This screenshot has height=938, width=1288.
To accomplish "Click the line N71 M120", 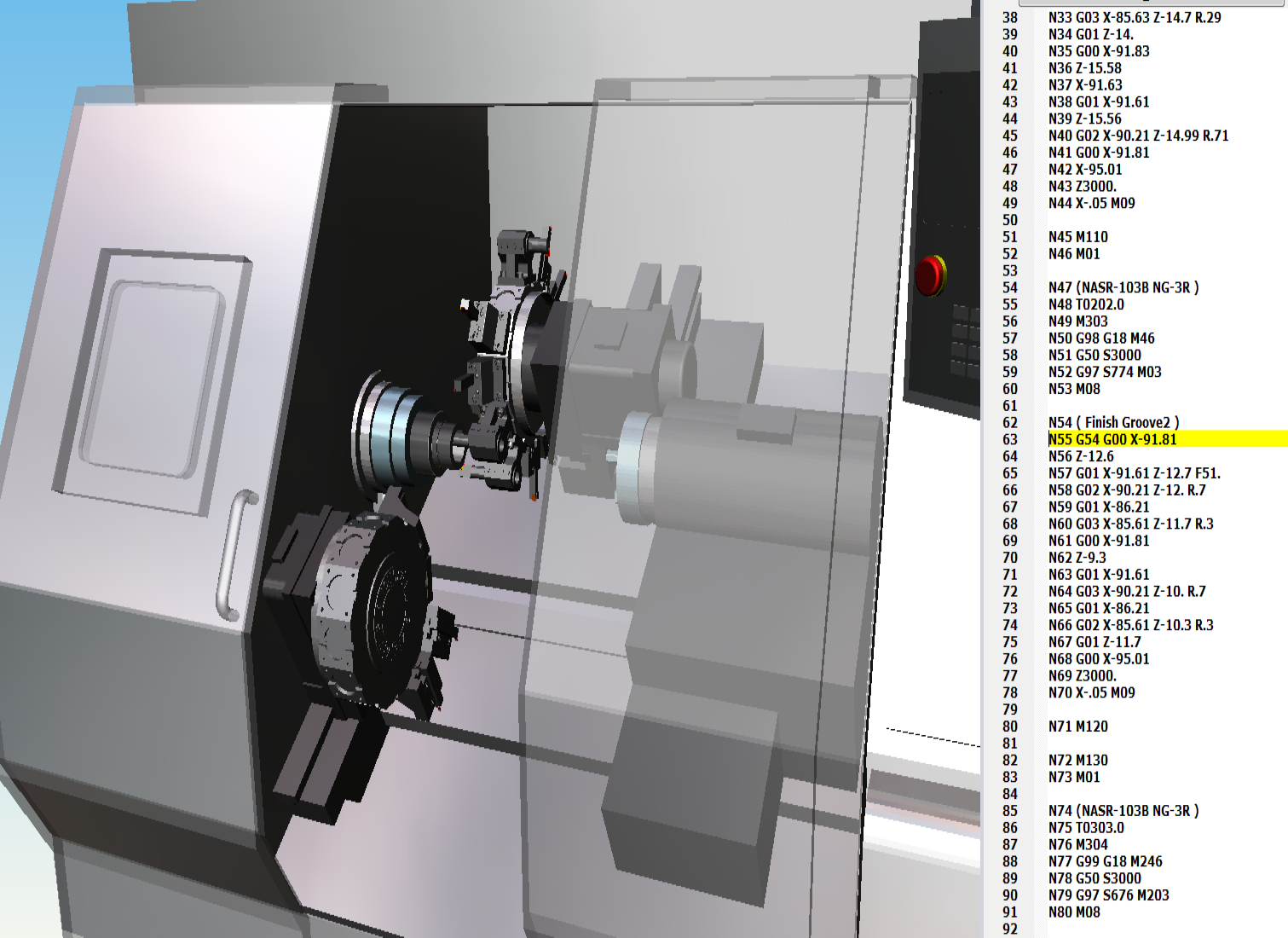I will tap(1077, 727).
